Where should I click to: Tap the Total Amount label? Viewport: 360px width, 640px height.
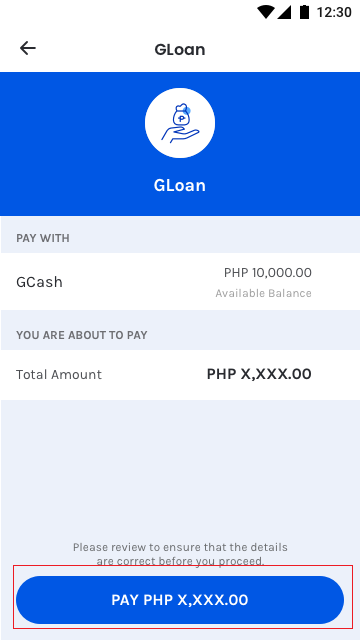click(x=59, y=375)
